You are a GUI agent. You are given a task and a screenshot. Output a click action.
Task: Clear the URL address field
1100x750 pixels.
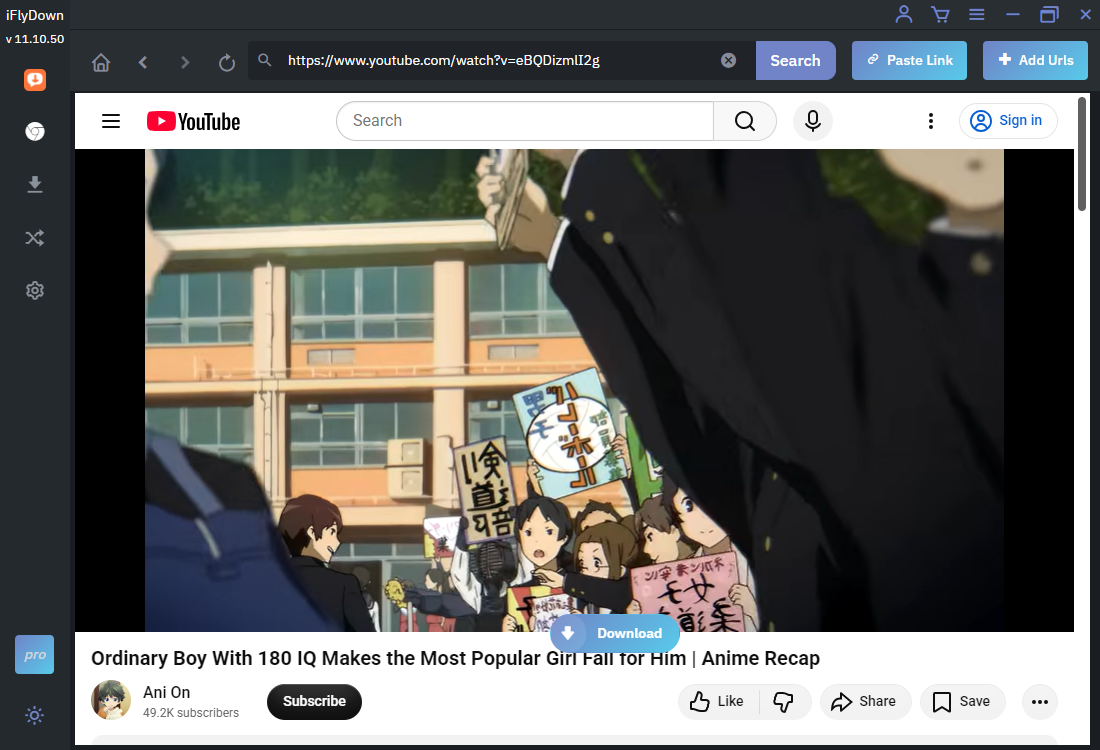point(728,60)
